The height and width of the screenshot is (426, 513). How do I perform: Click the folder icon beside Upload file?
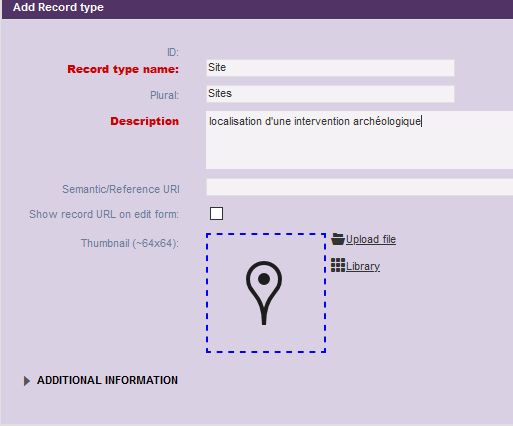338,239
